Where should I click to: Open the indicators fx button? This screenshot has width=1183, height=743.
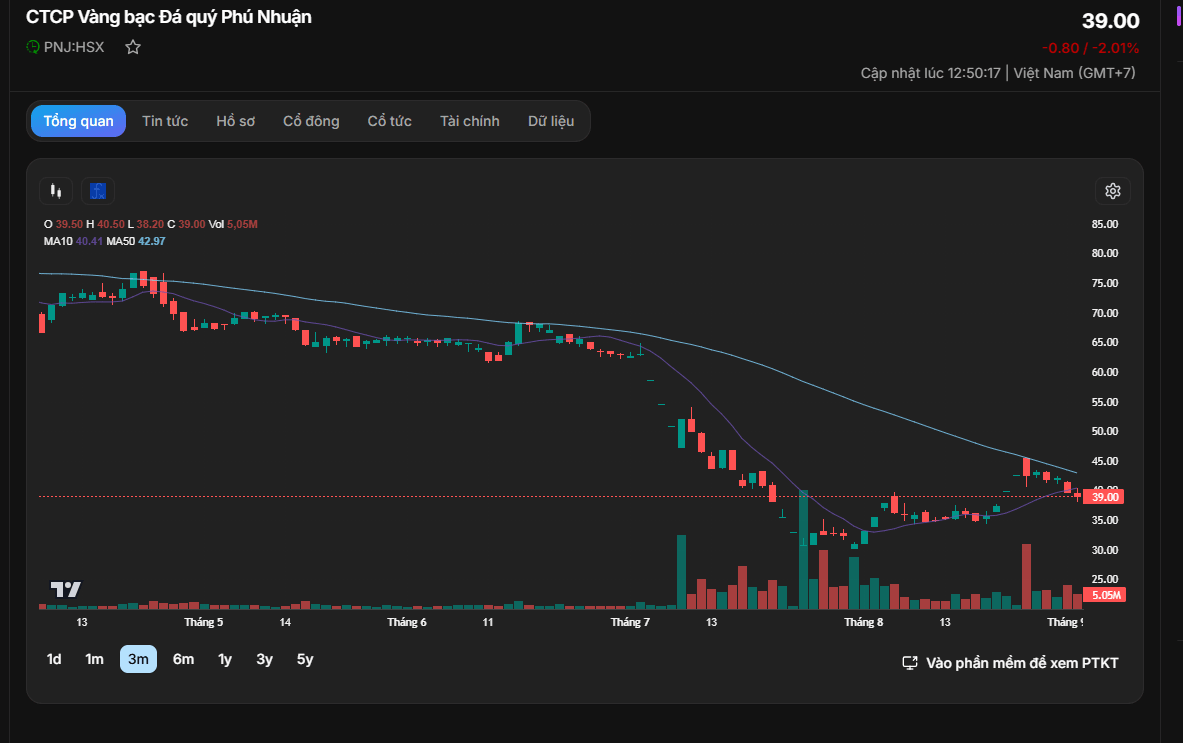point(97,191)
